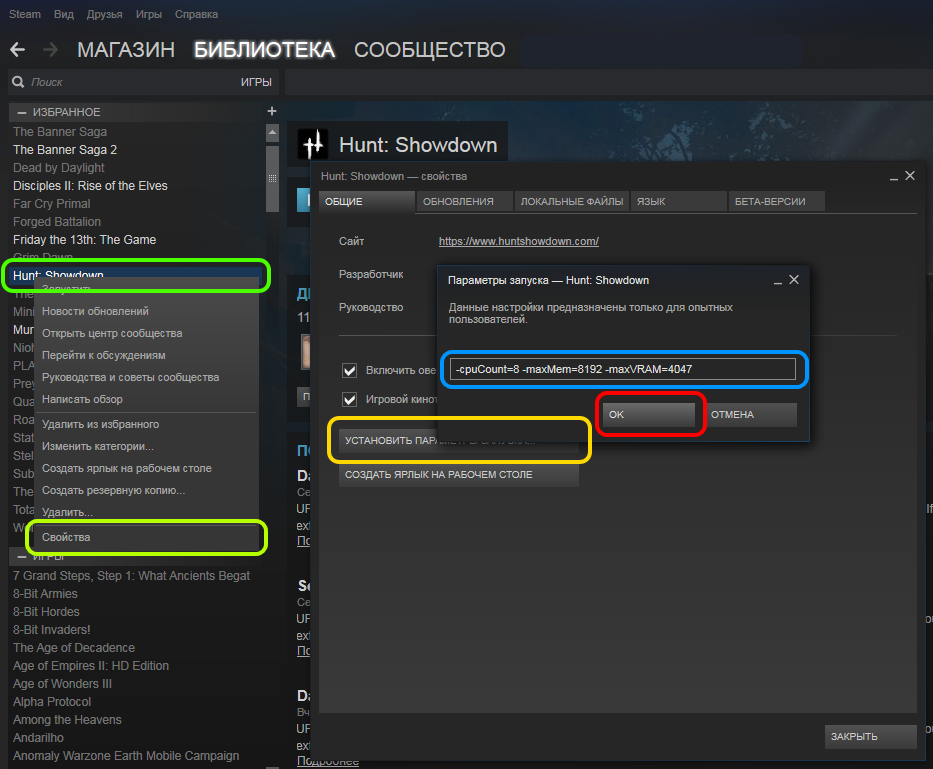Viewport: 933px width, 769px height.
Task: Add a category with the plus icon
Action: pyautogui.click(x=272, y=111)
